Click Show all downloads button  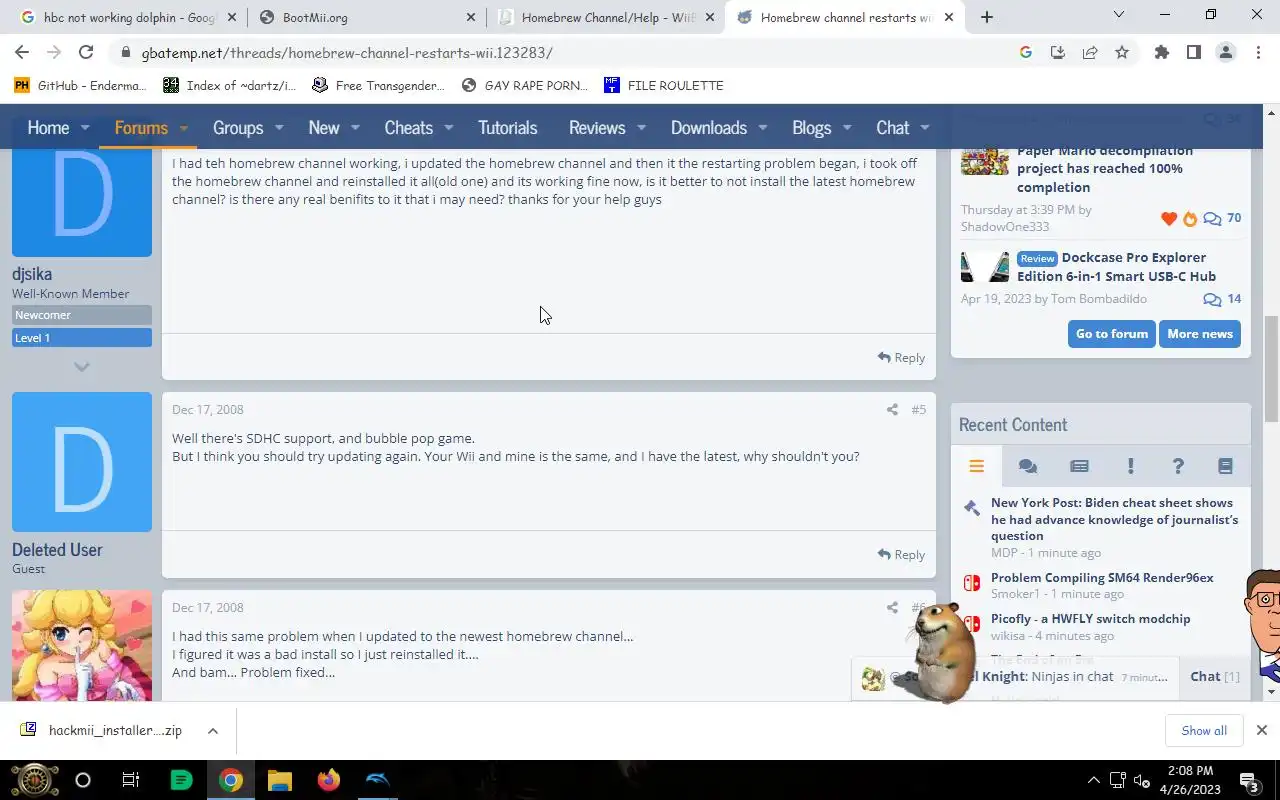pyautogui.click(x=1204, y=731)
